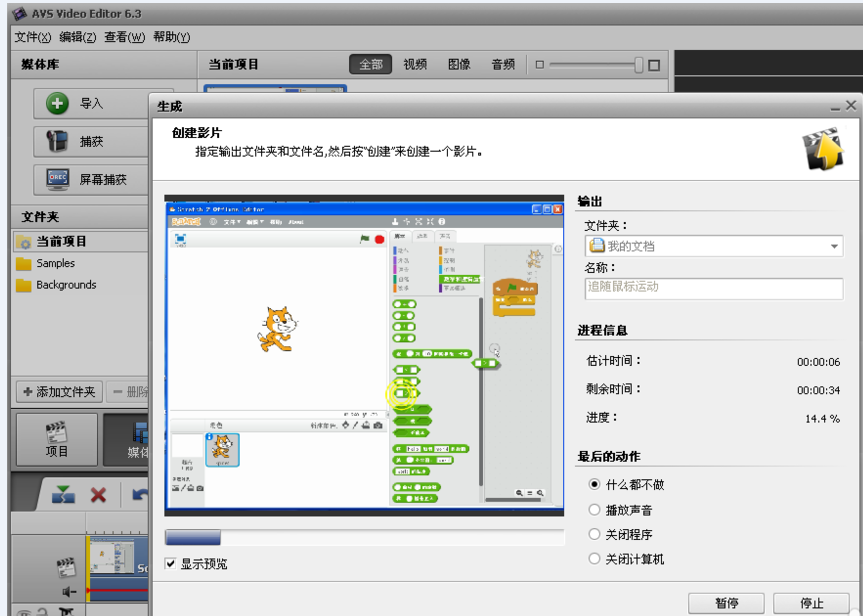Switch to the 音频 media filter tab
The height and width of the screenshot is (616, 863).
[503, 63]
